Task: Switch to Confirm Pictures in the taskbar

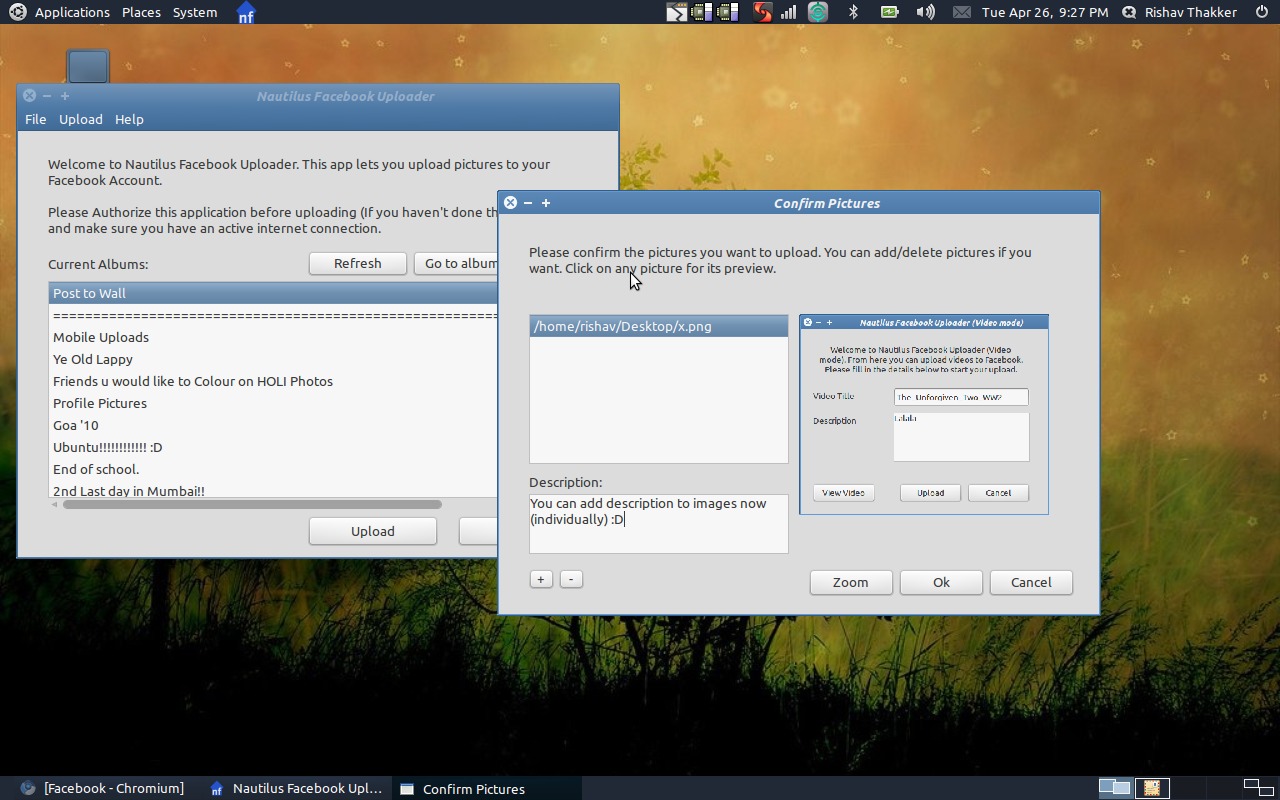Action: pos(485,788)
